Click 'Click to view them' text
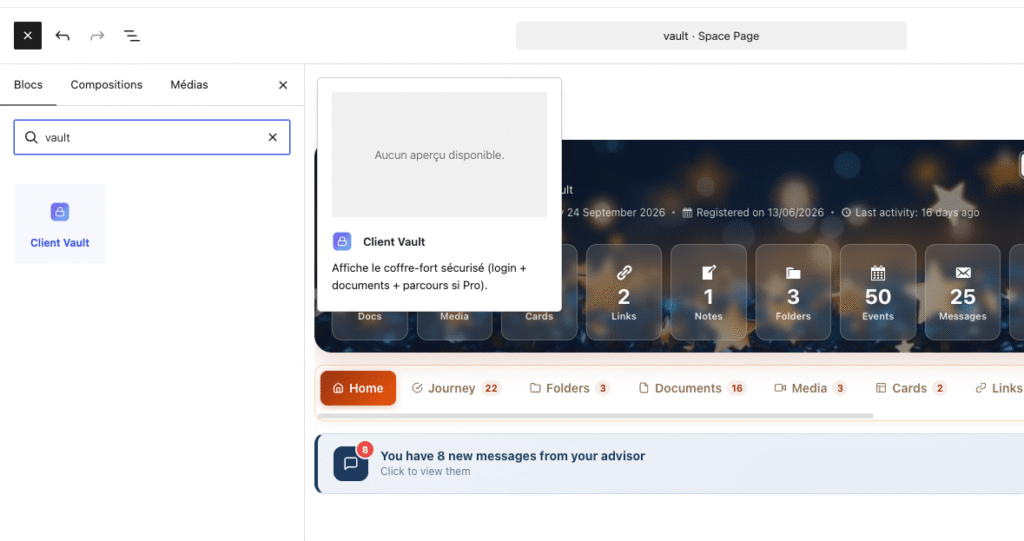 click(425, 472)
